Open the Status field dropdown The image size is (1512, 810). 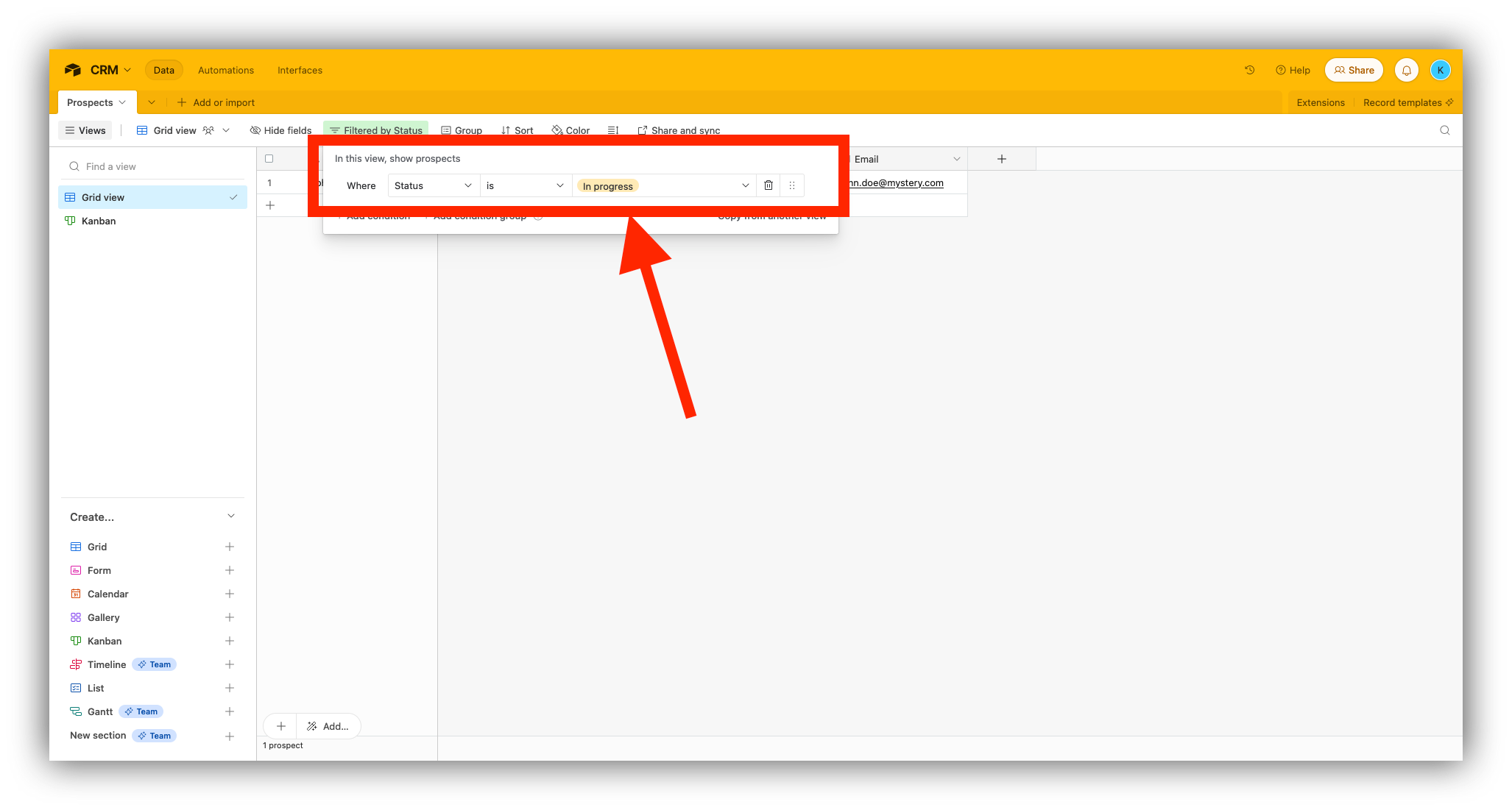433,185
